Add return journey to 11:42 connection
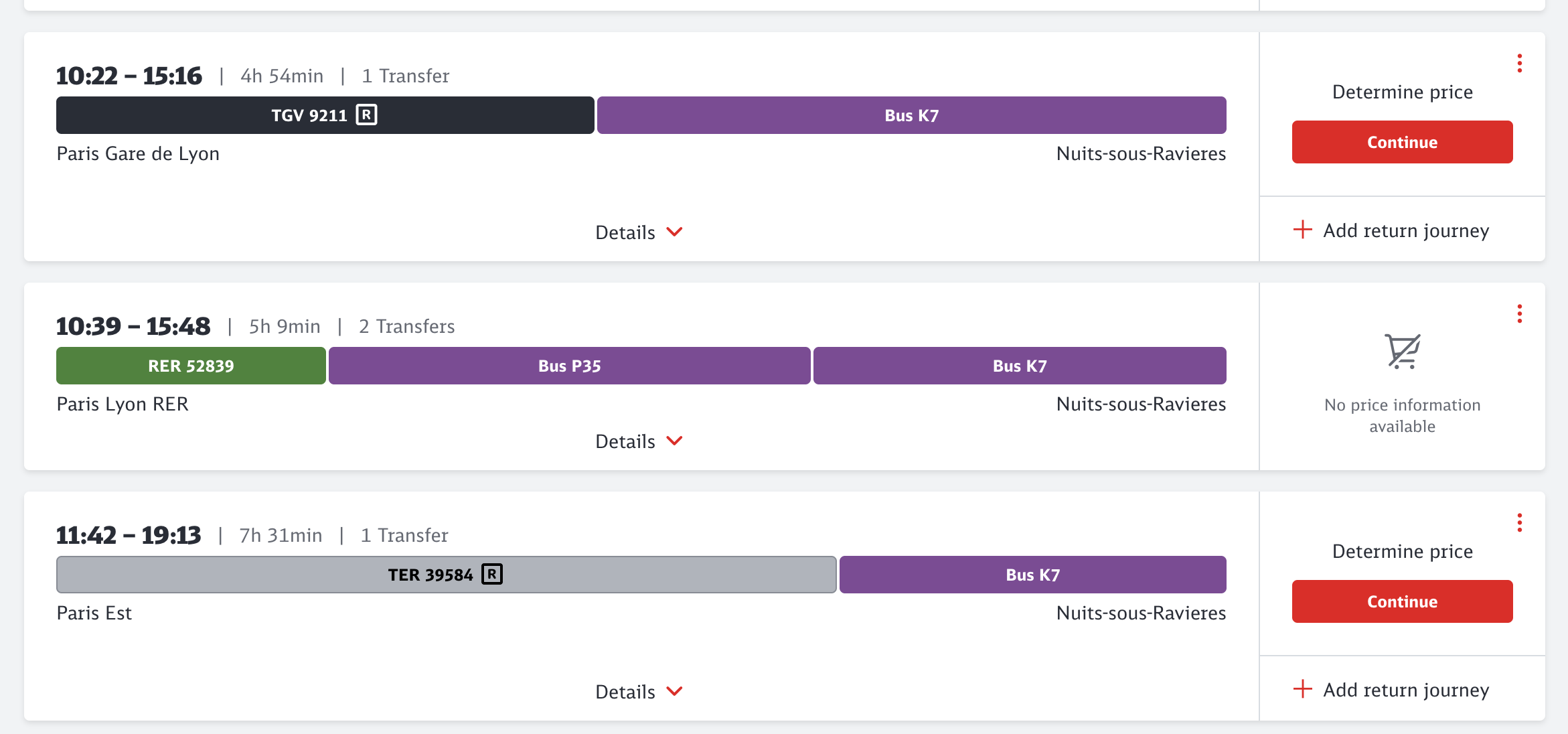The image size is (1568, 734). pos(1405,690)
